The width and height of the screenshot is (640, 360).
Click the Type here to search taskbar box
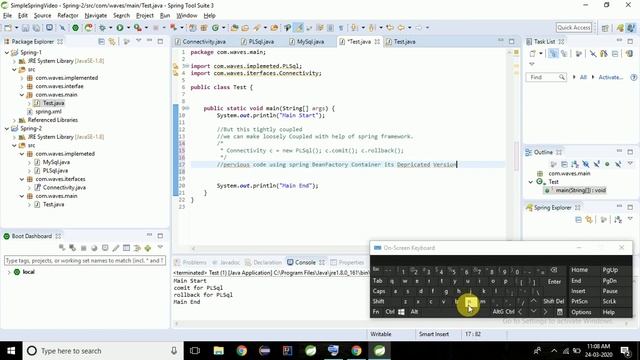pos(103,351)
